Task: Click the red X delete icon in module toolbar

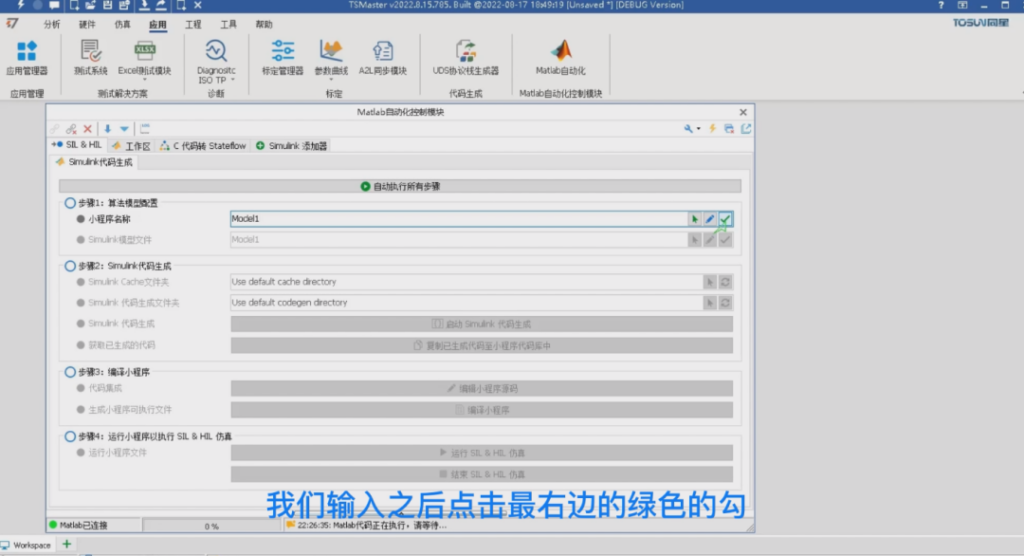Action: click(x=88, y=129)
